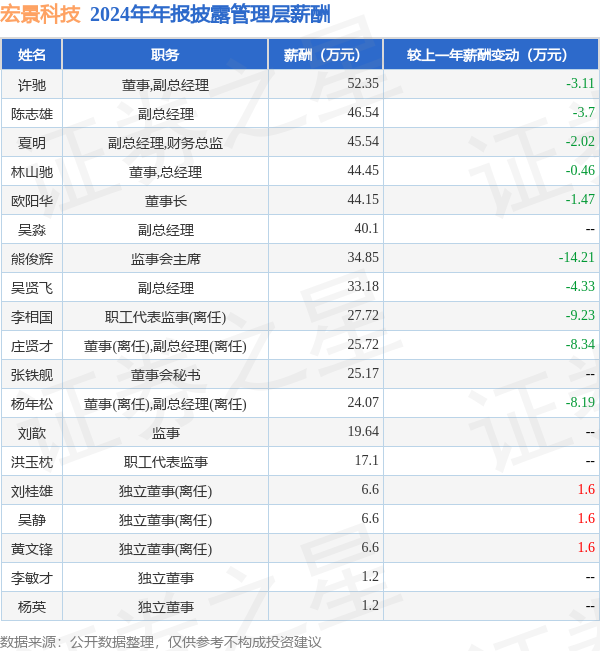This screenshot has width=600, height=651.
Task: Select the name cell 吴贤飞
Action: pyautogui.click(x=32, y=288)
